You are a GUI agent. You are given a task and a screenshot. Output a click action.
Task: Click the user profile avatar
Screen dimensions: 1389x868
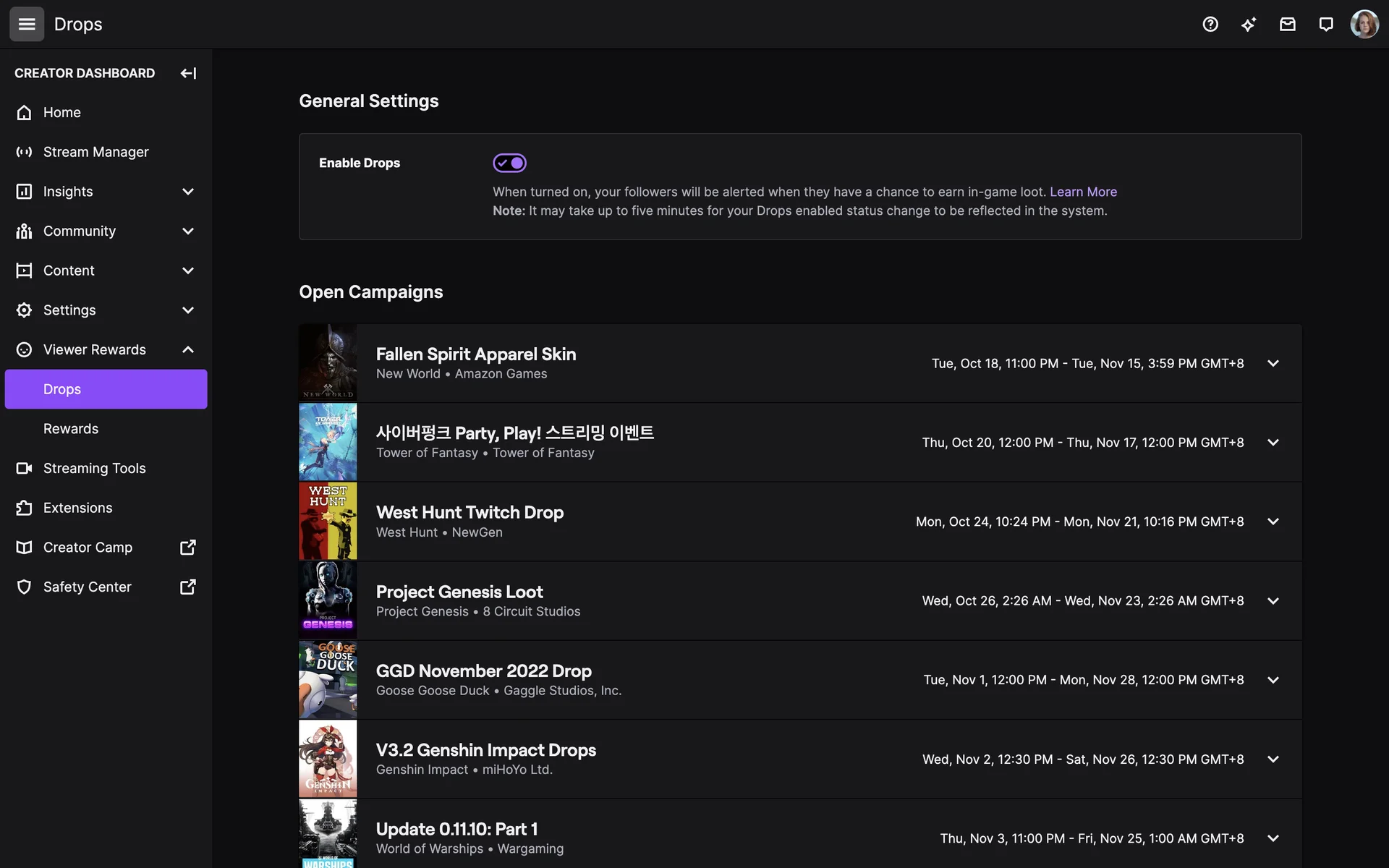point(1364,24)
